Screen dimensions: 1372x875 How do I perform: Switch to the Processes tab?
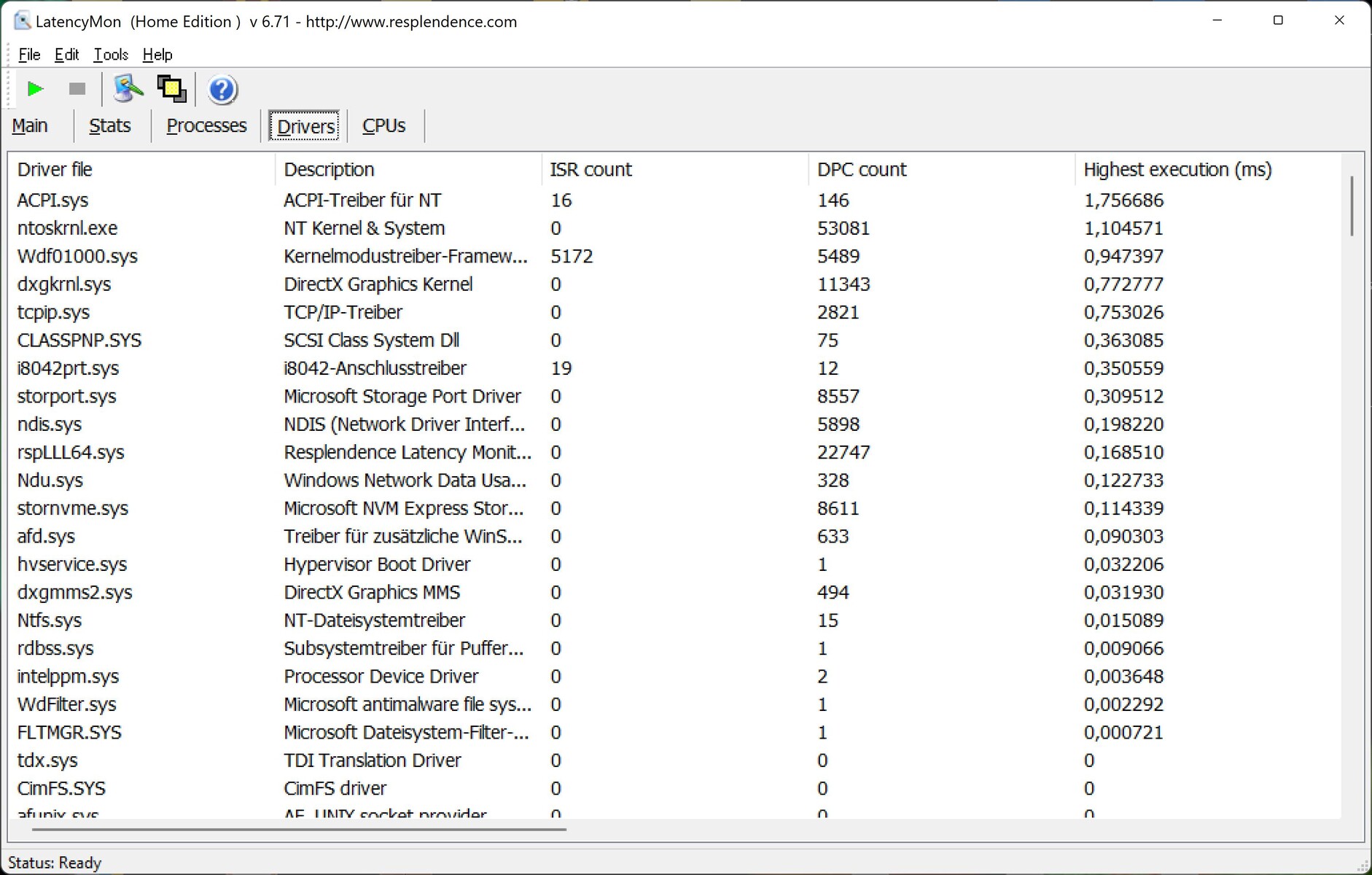206,126
